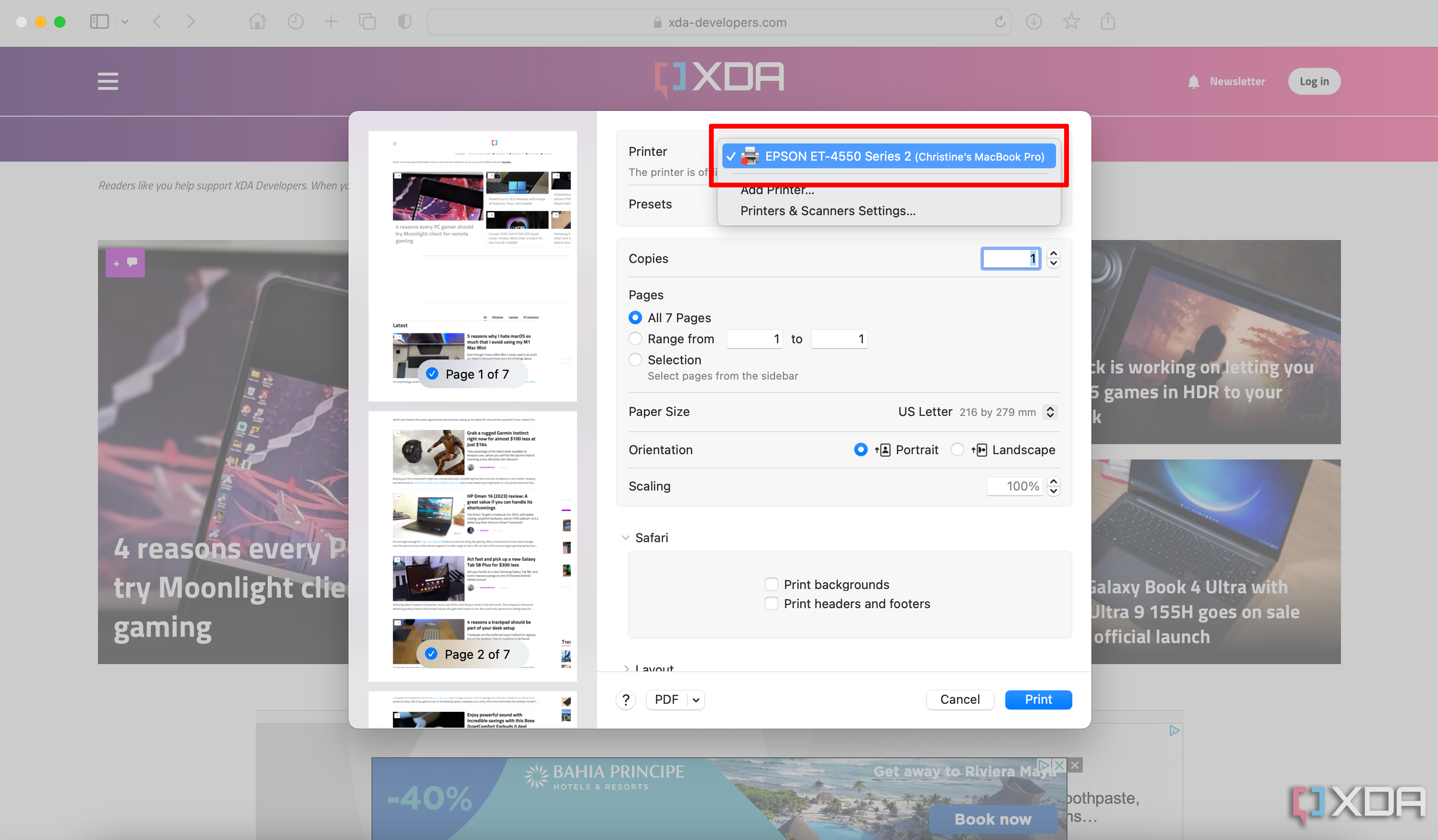Click AdChoices triangle above the ad box
Viewport: 1438px width, 840px height.
1174,731
